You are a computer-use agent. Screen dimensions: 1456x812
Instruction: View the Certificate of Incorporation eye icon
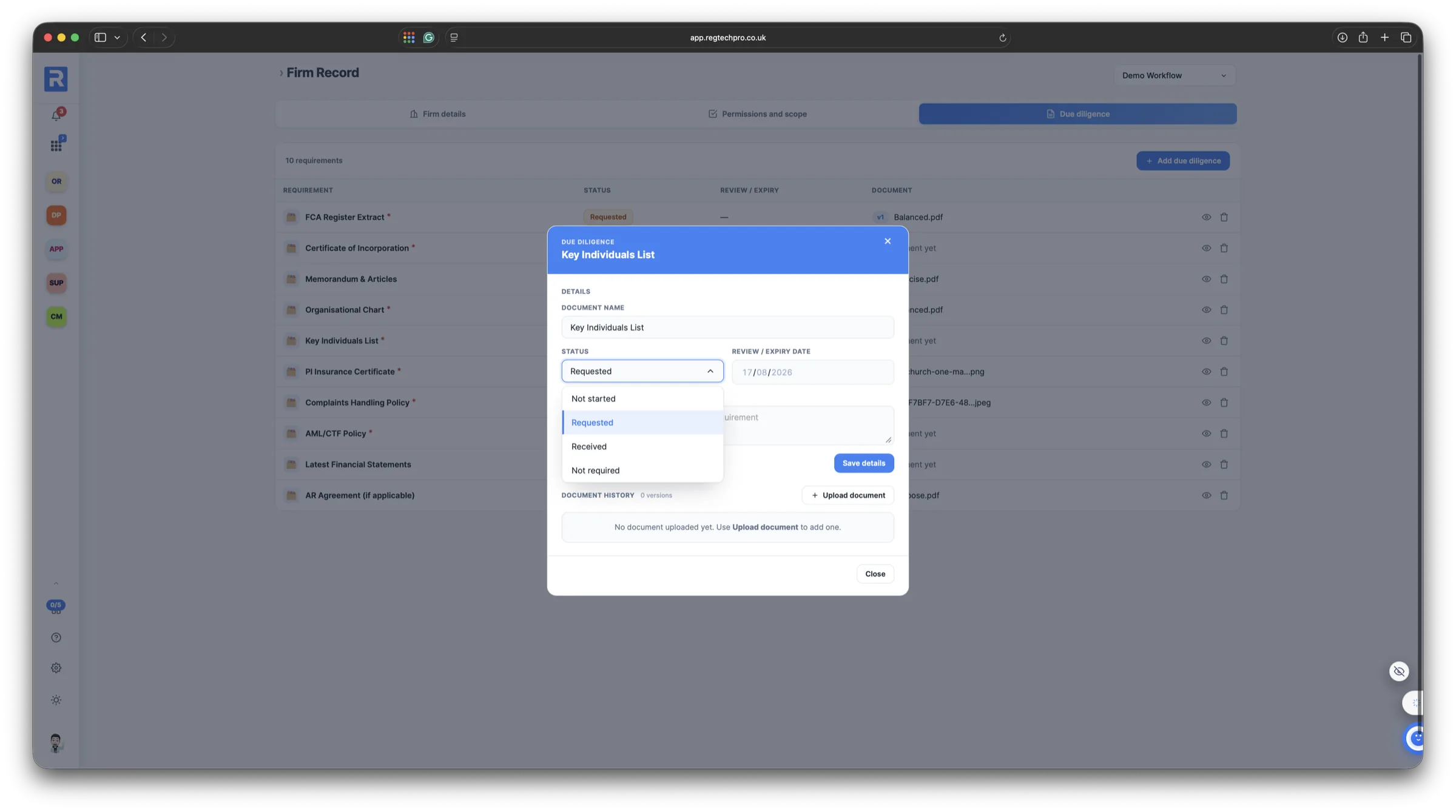[x=1207, y=248]
